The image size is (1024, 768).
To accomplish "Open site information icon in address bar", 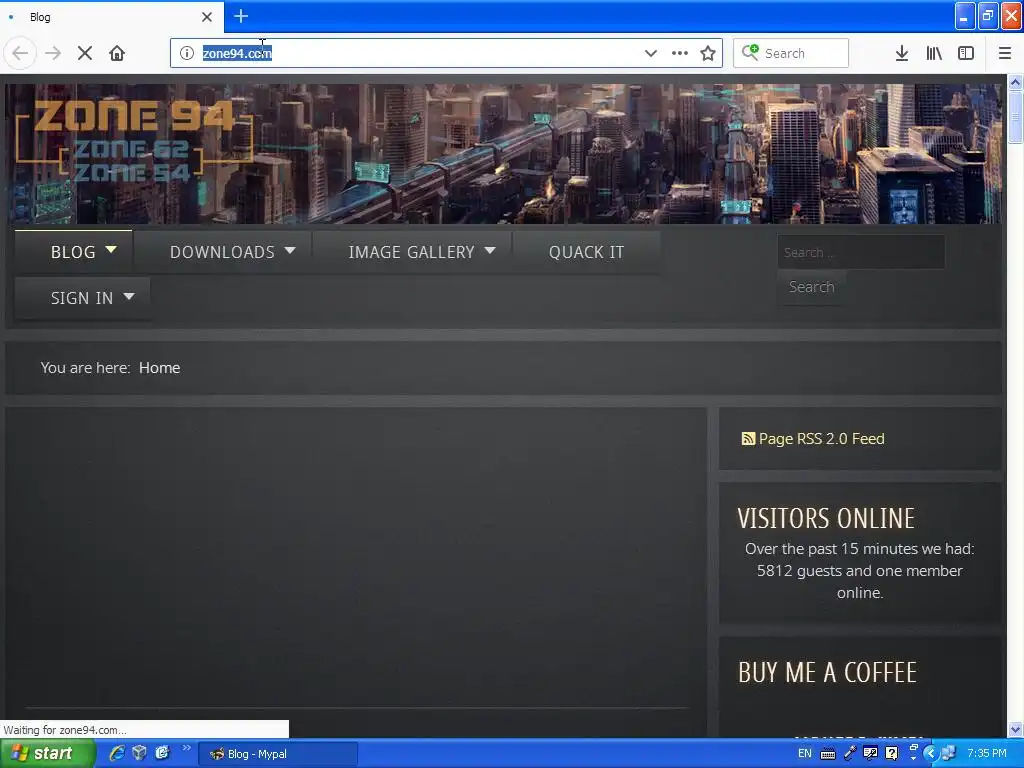I will click(187, 53).
